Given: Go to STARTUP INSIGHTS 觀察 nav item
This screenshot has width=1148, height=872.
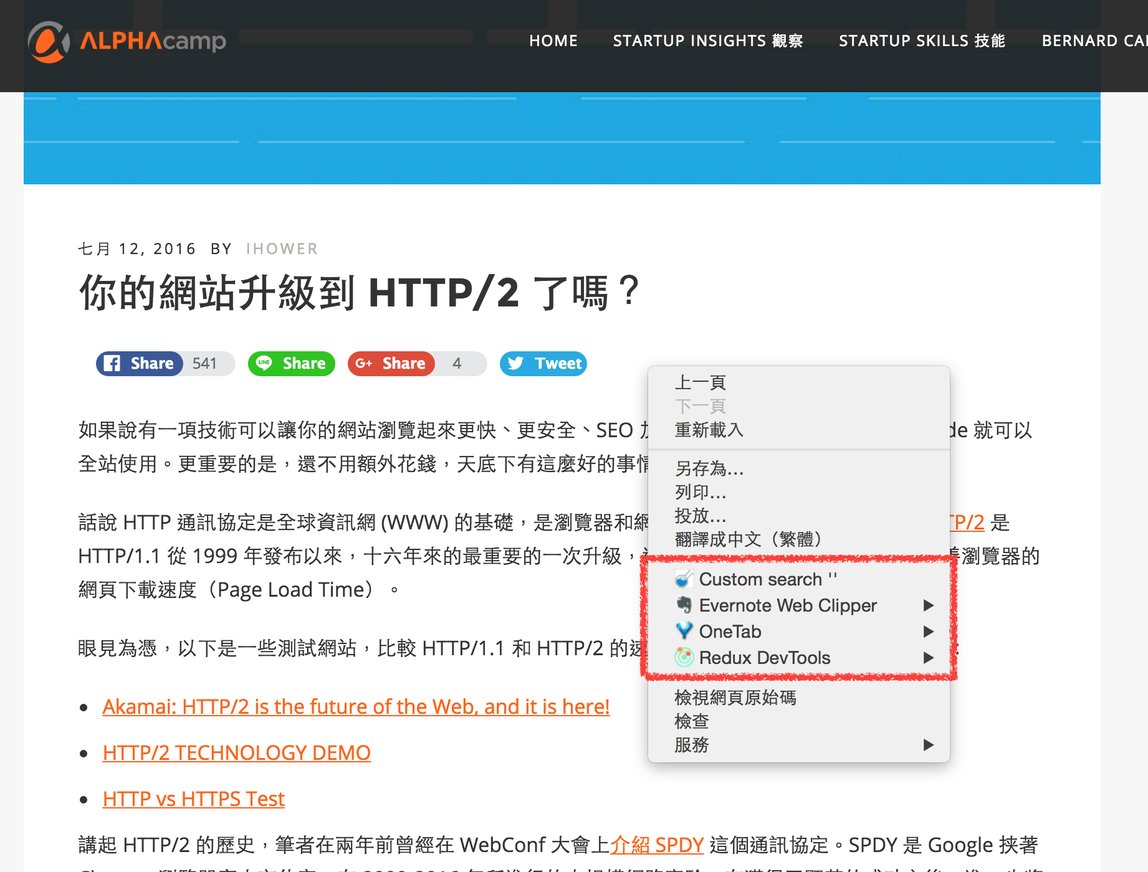Looking at the screenshot, I should [x=707, y=41].
